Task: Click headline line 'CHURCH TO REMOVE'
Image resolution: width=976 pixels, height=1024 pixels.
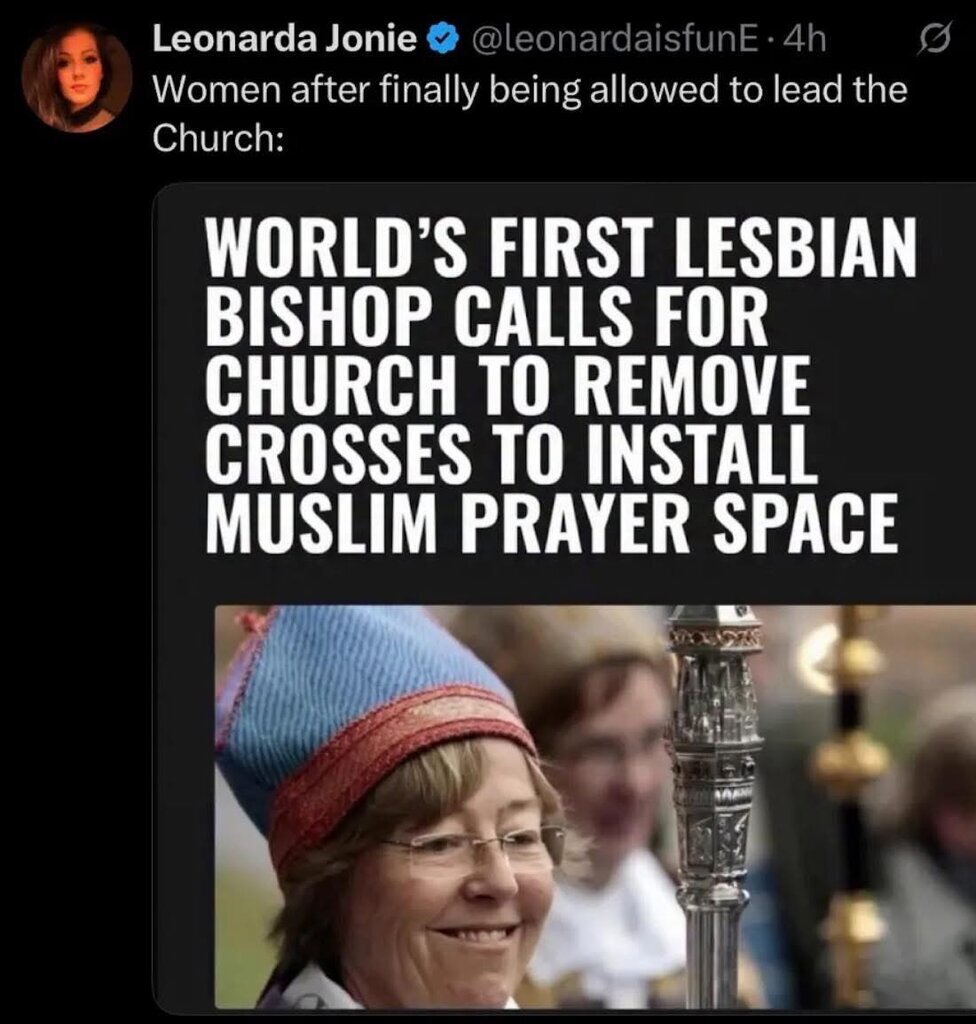Action: point(508,386)
